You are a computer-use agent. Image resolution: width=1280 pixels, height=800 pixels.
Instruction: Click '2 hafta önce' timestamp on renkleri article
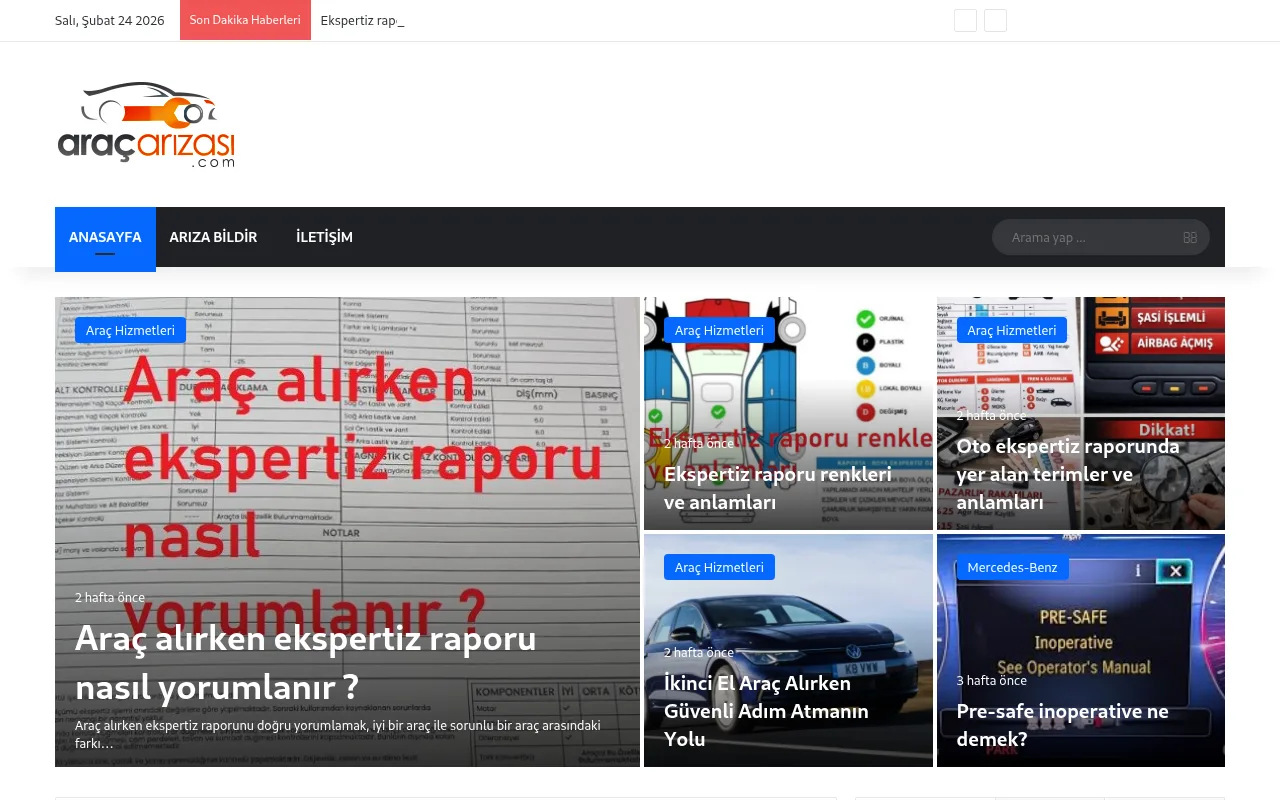click(x=698, y=443)
